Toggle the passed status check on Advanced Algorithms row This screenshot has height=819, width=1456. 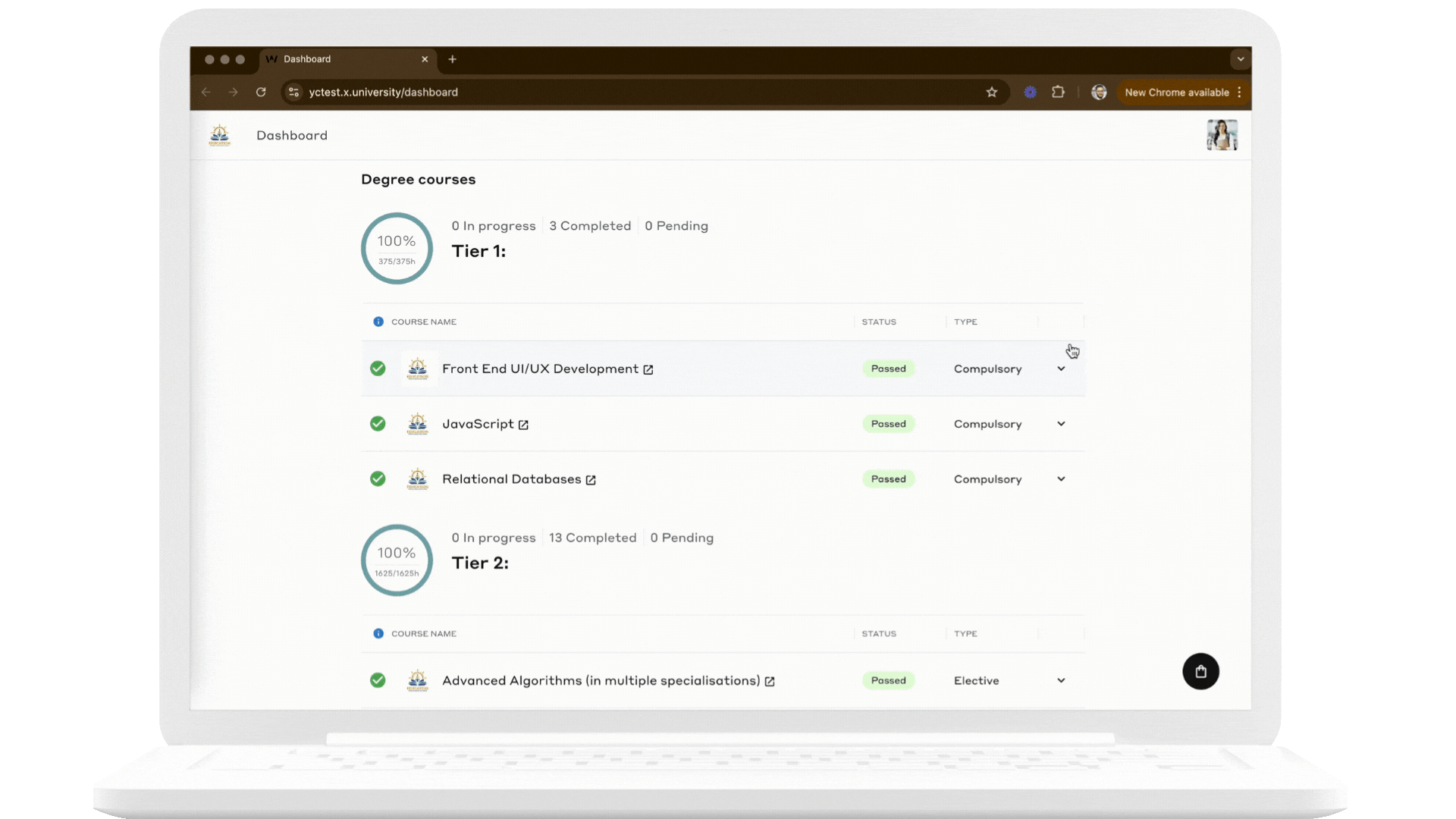378,680
